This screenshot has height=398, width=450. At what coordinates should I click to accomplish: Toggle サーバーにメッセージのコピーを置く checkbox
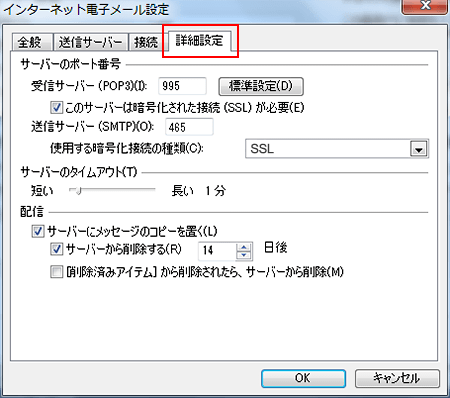coord(38,231)
